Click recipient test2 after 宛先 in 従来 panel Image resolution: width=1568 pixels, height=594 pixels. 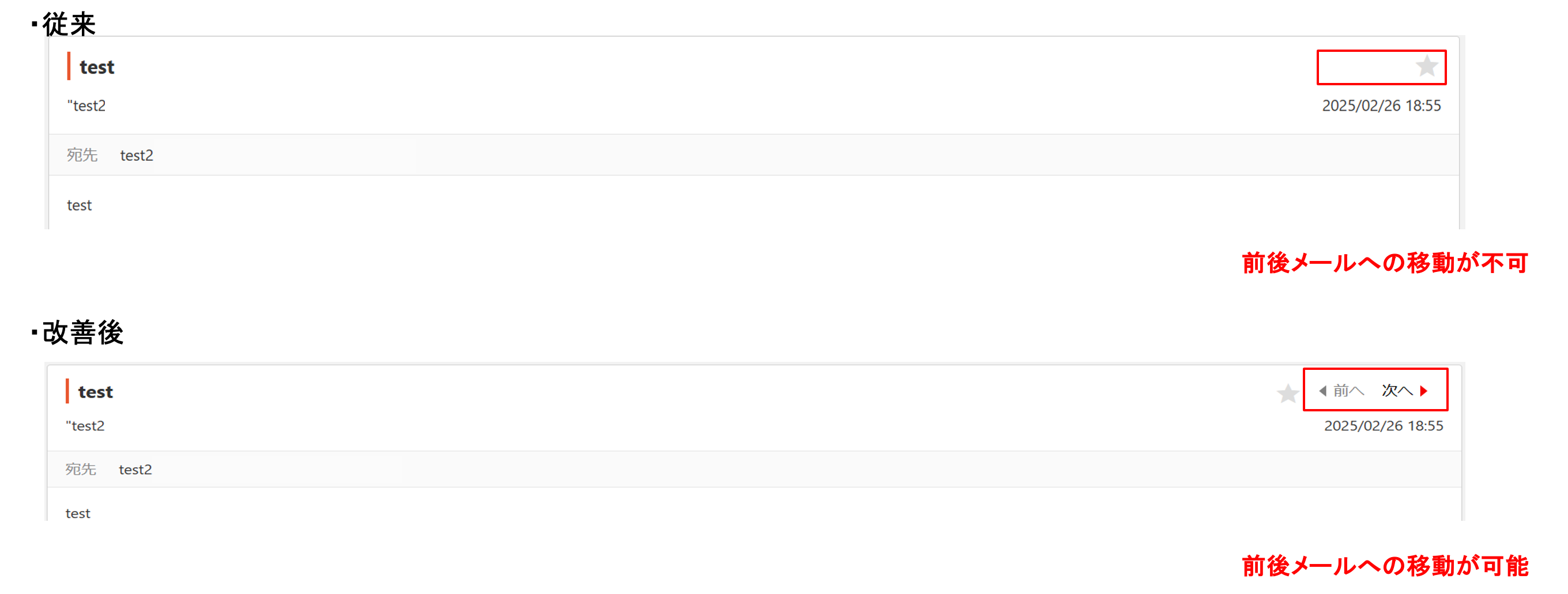(x=137, y=156)
